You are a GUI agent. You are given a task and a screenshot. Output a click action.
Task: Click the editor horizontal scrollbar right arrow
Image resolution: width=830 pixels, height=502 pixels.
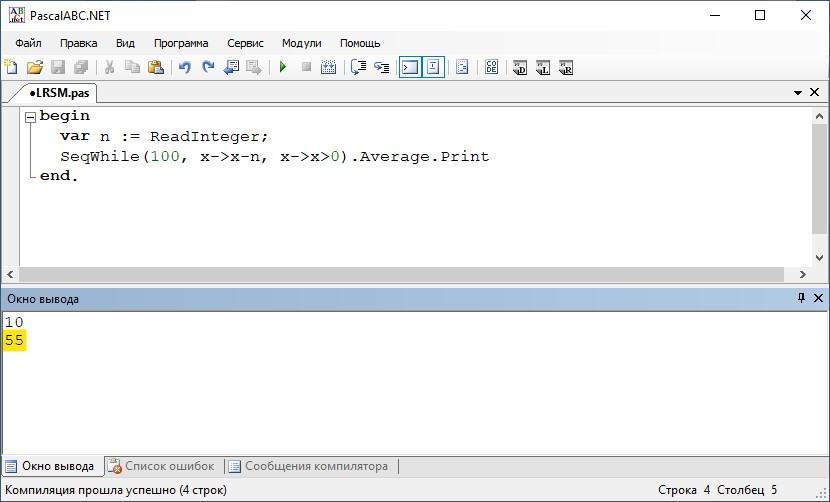(x=803, y=274)
